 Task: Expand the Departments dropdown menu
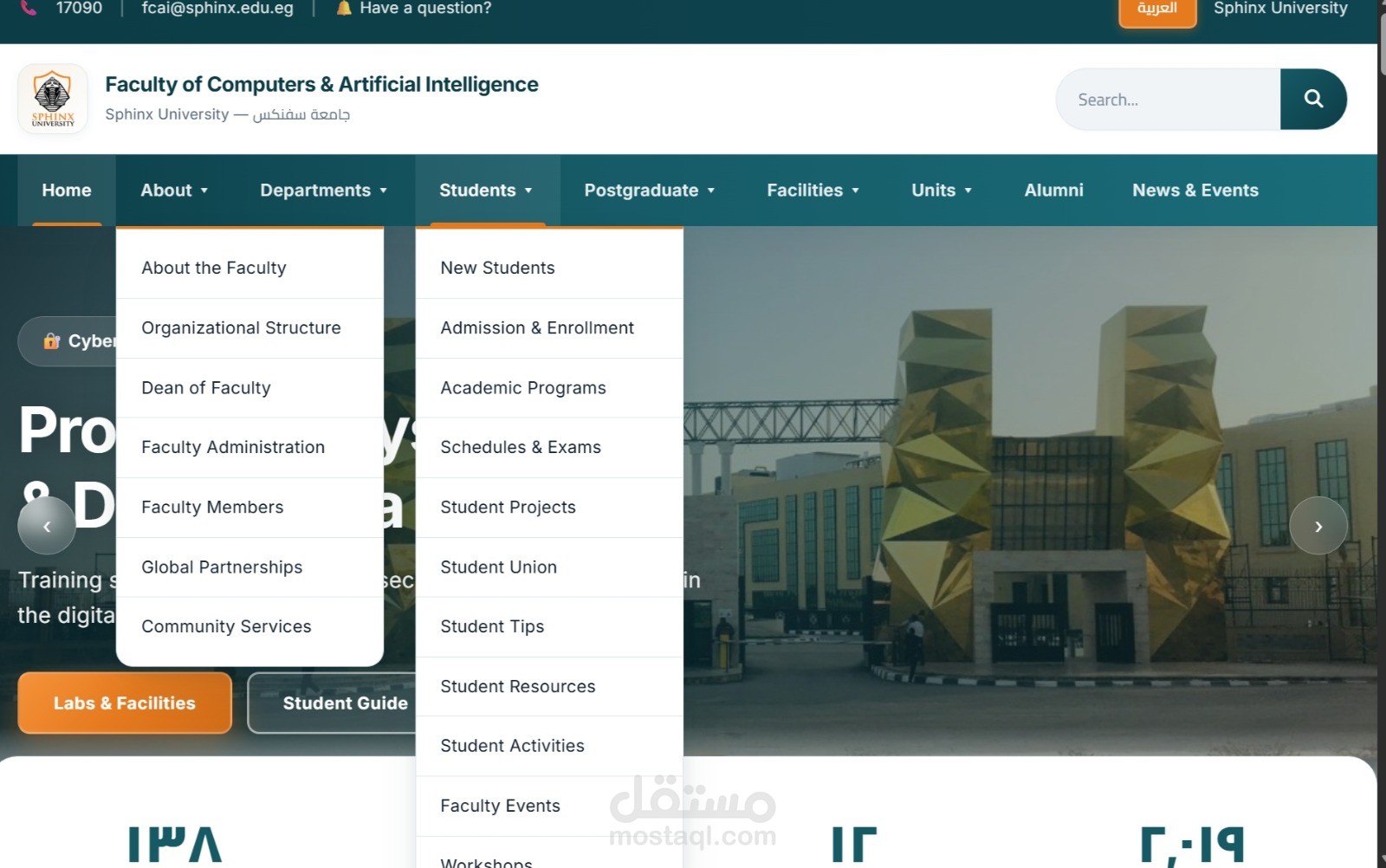click(324, 190)
